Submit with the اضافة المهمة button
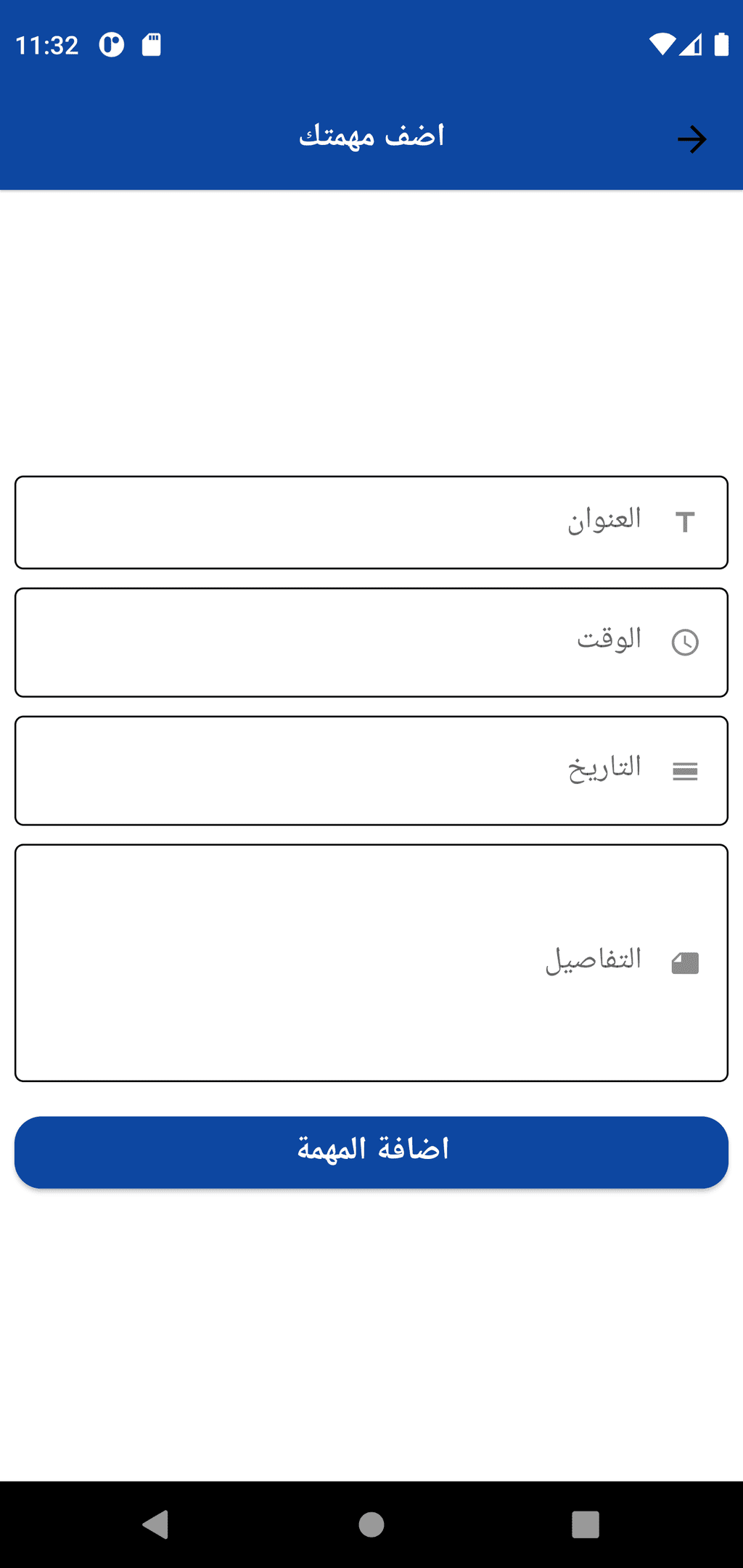The width and height of the screenshot is (743, 1568). pos(371,1152)
